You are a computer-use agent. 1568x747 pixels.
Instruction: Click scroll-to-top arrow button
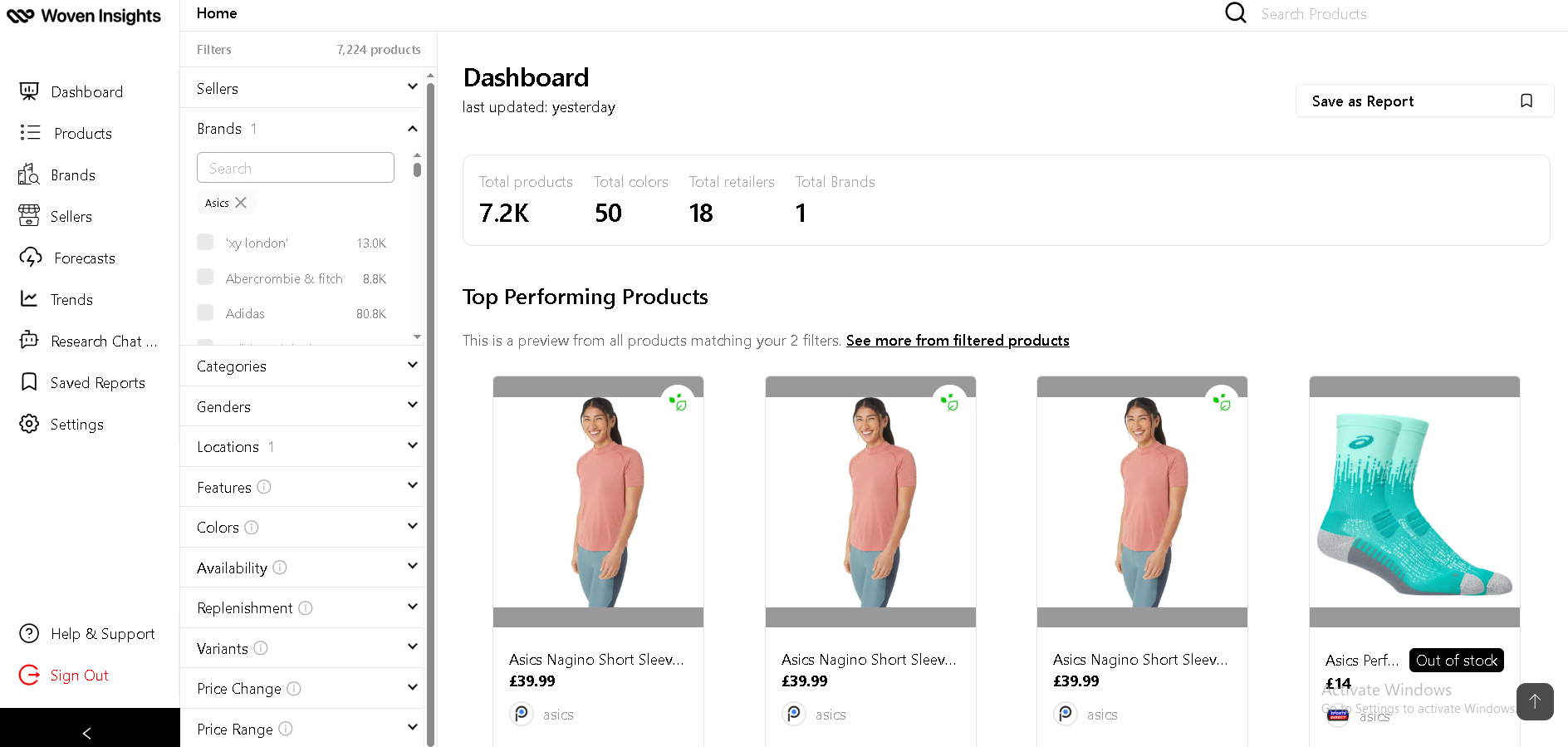click(x=1535, y=701)
